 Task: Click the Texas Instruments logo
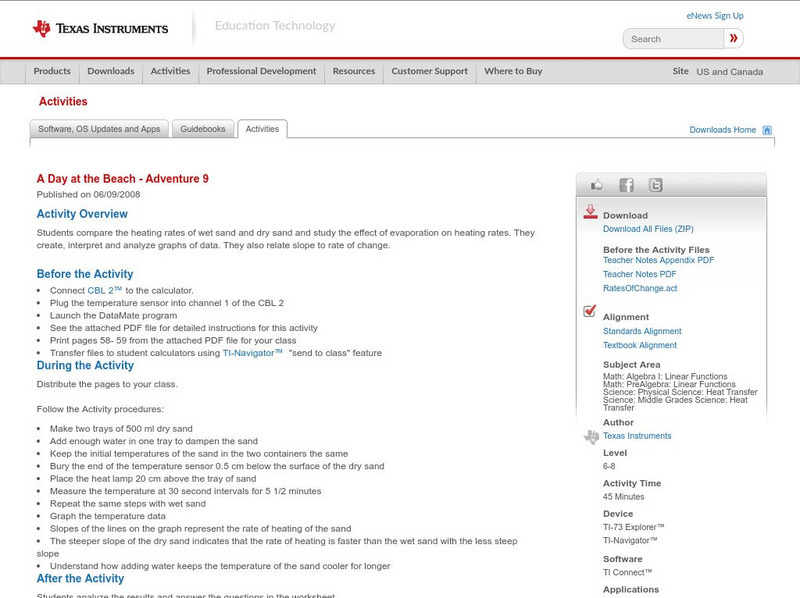point(100,29)
